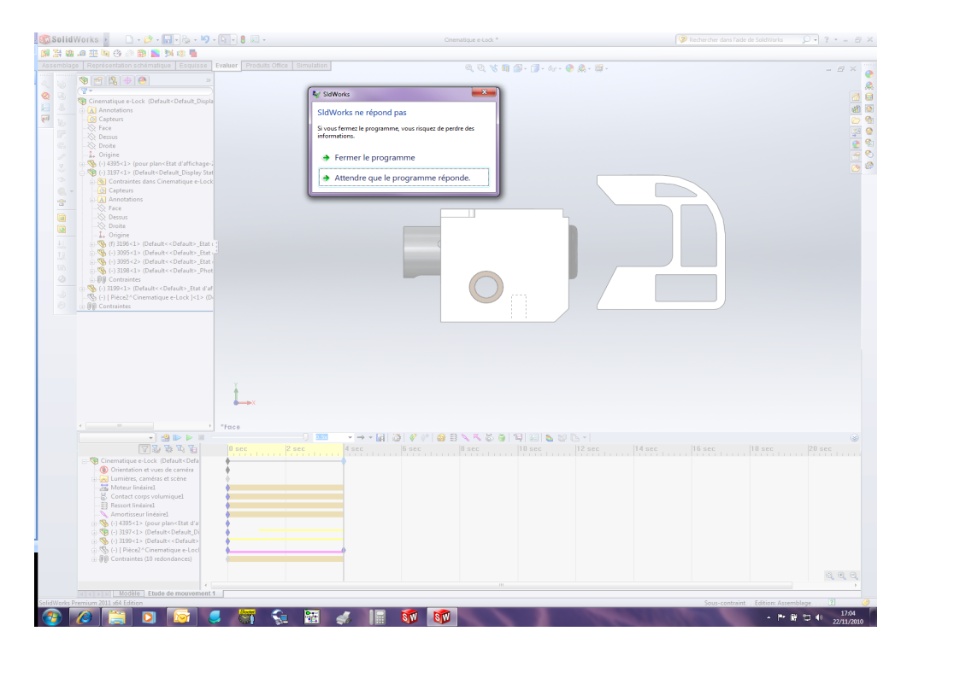Click the Rebuild traffic light icon

point(242,40)
